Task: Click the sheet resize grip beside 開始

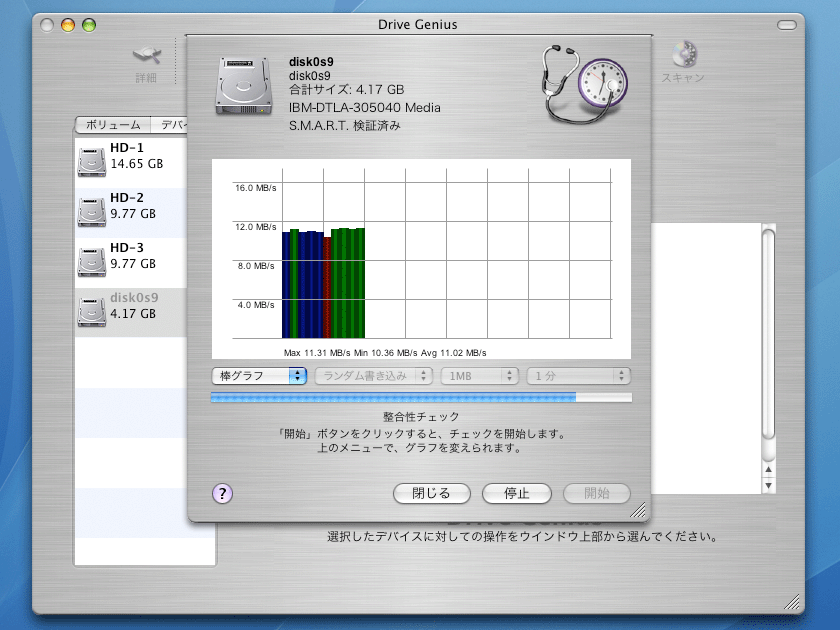Action: click(638, 511)
